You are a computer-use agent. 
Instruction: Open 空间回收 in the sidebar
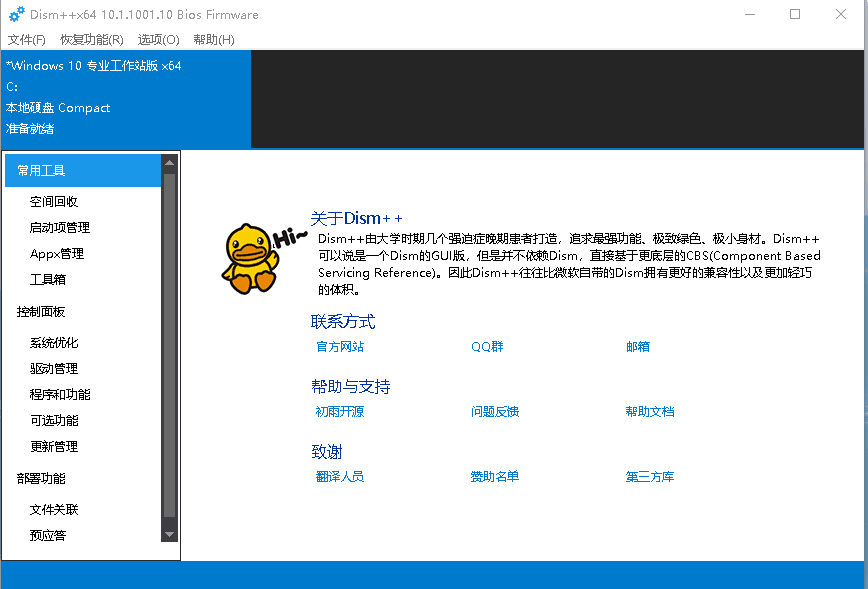pyautogui.click(x=54, y=202)
